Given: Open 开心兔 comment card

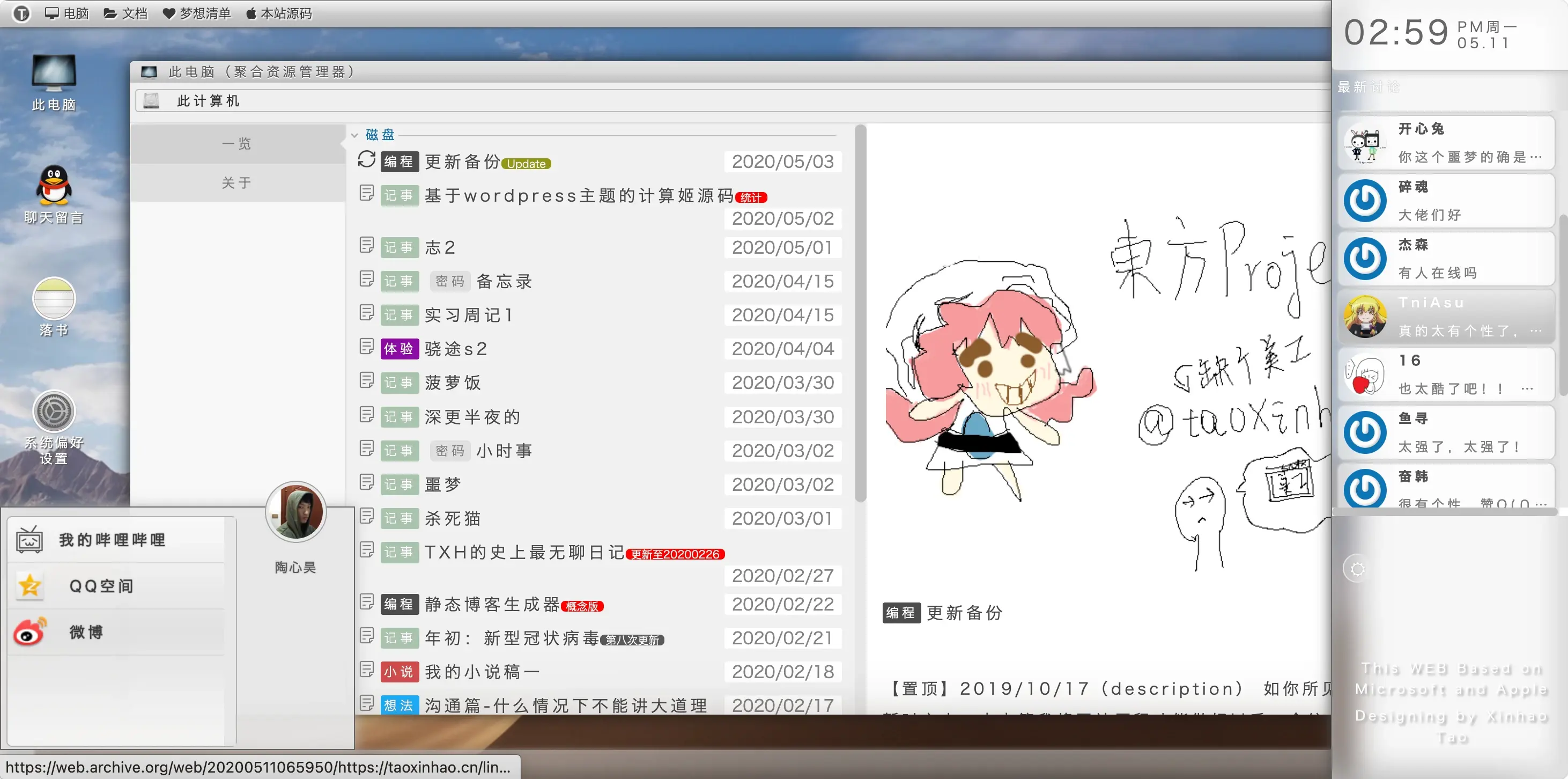Looking at the screenshot, I should click(x=1446, y=143).
